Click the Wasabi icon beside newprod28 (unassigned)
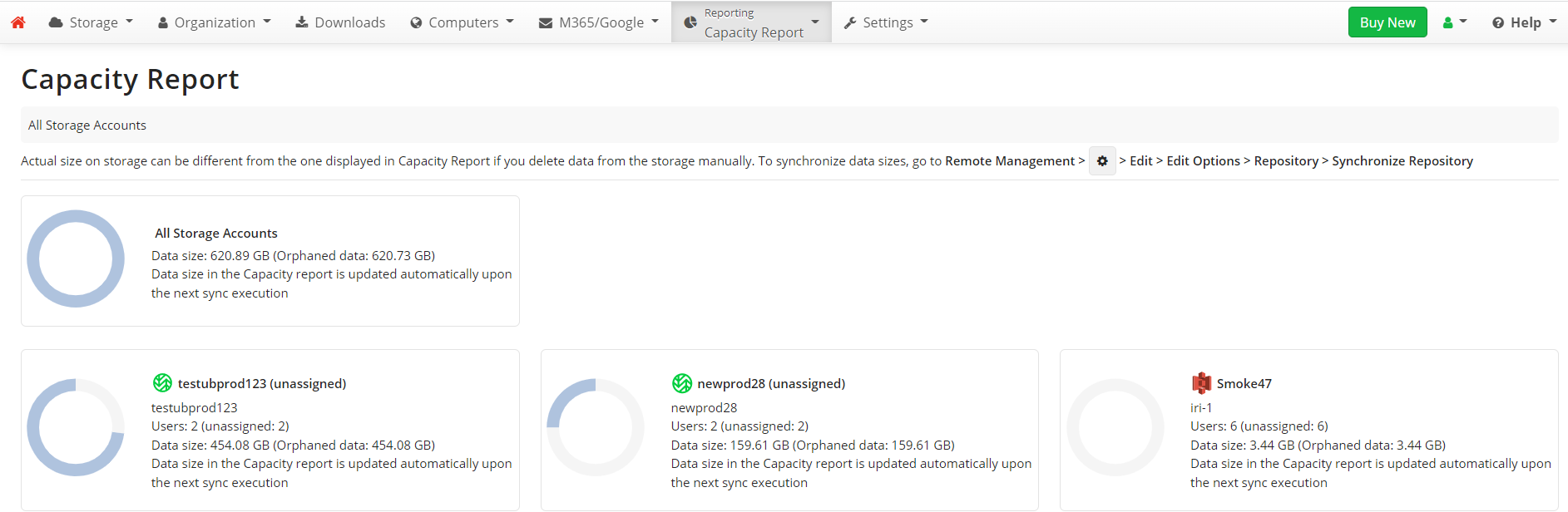This screenshot has width=1568, height=512. tap(682, 383)
